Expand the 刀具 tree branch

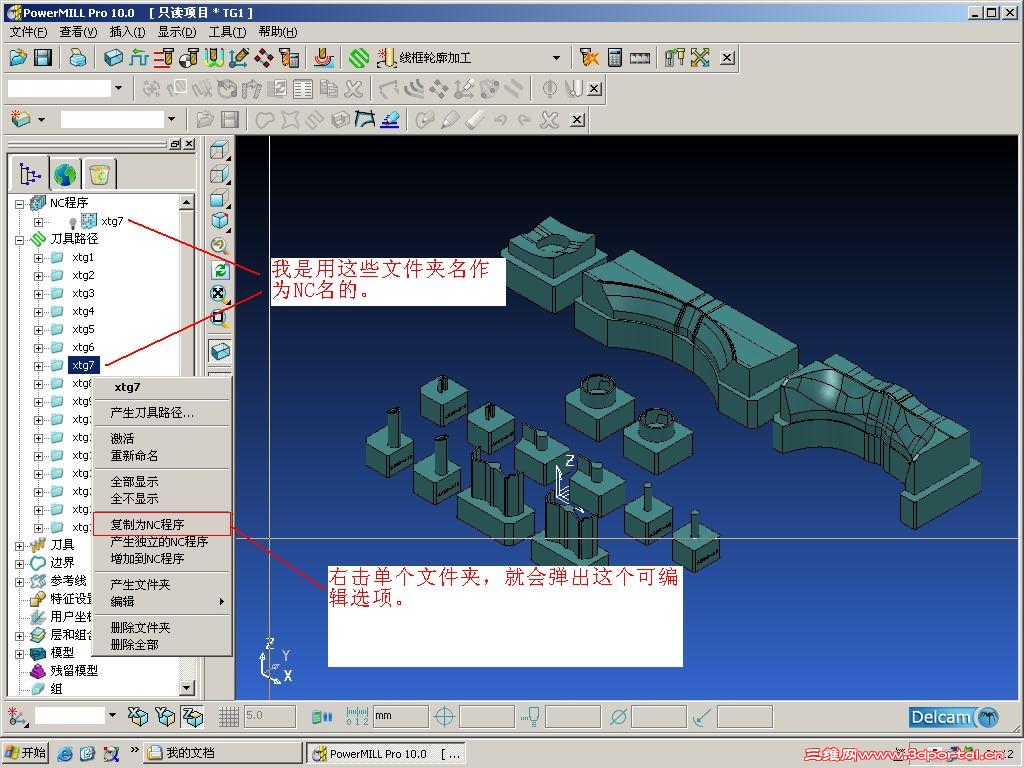(20, 546)
